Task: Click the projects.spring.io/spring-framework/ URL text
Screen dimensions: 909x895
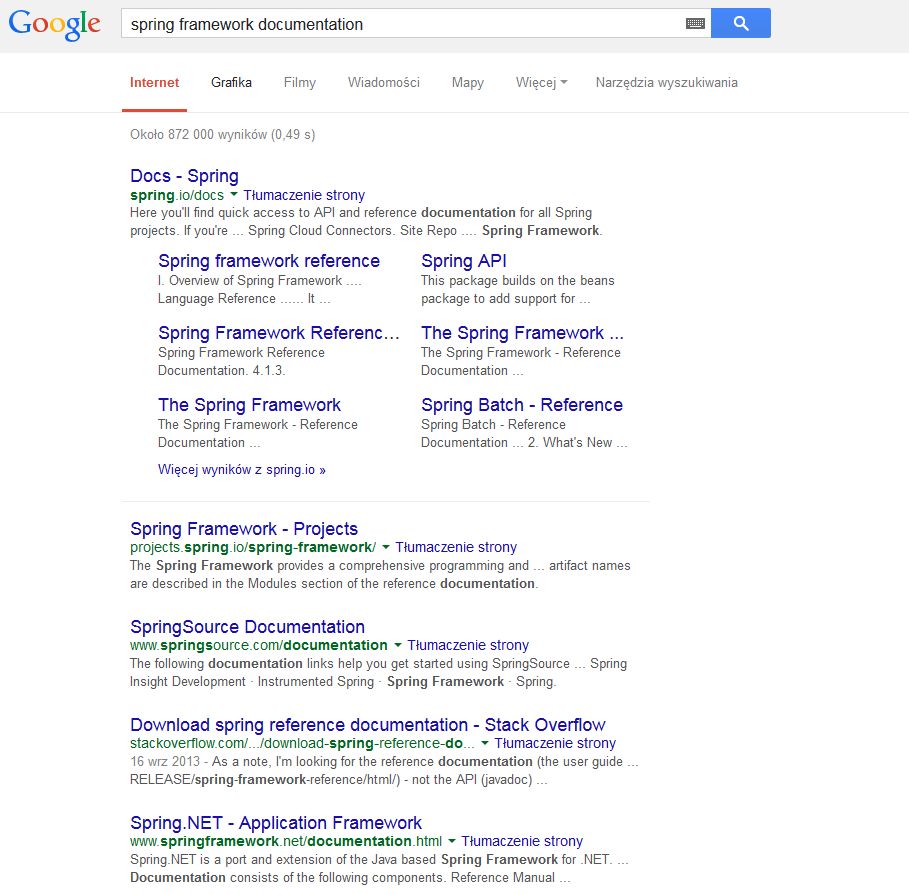Action: pyautogui.click(x=253, y=547)
